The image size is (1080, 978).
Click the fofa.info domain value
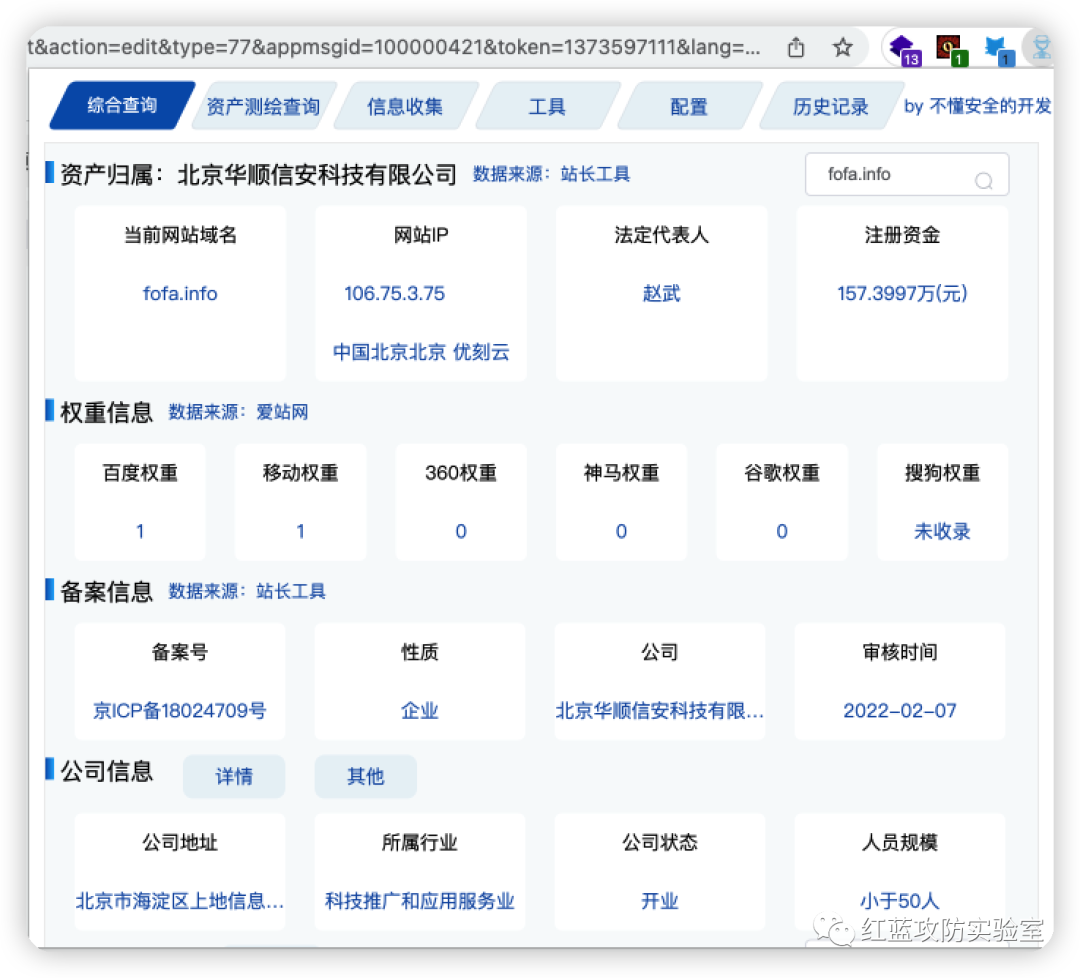[180, 293]
